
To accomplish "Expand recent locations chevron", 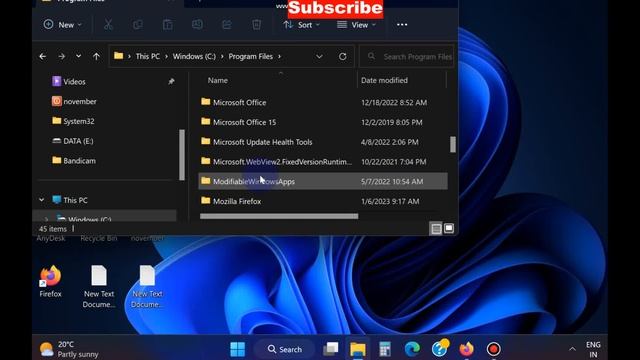I will (x=78, y=56).
